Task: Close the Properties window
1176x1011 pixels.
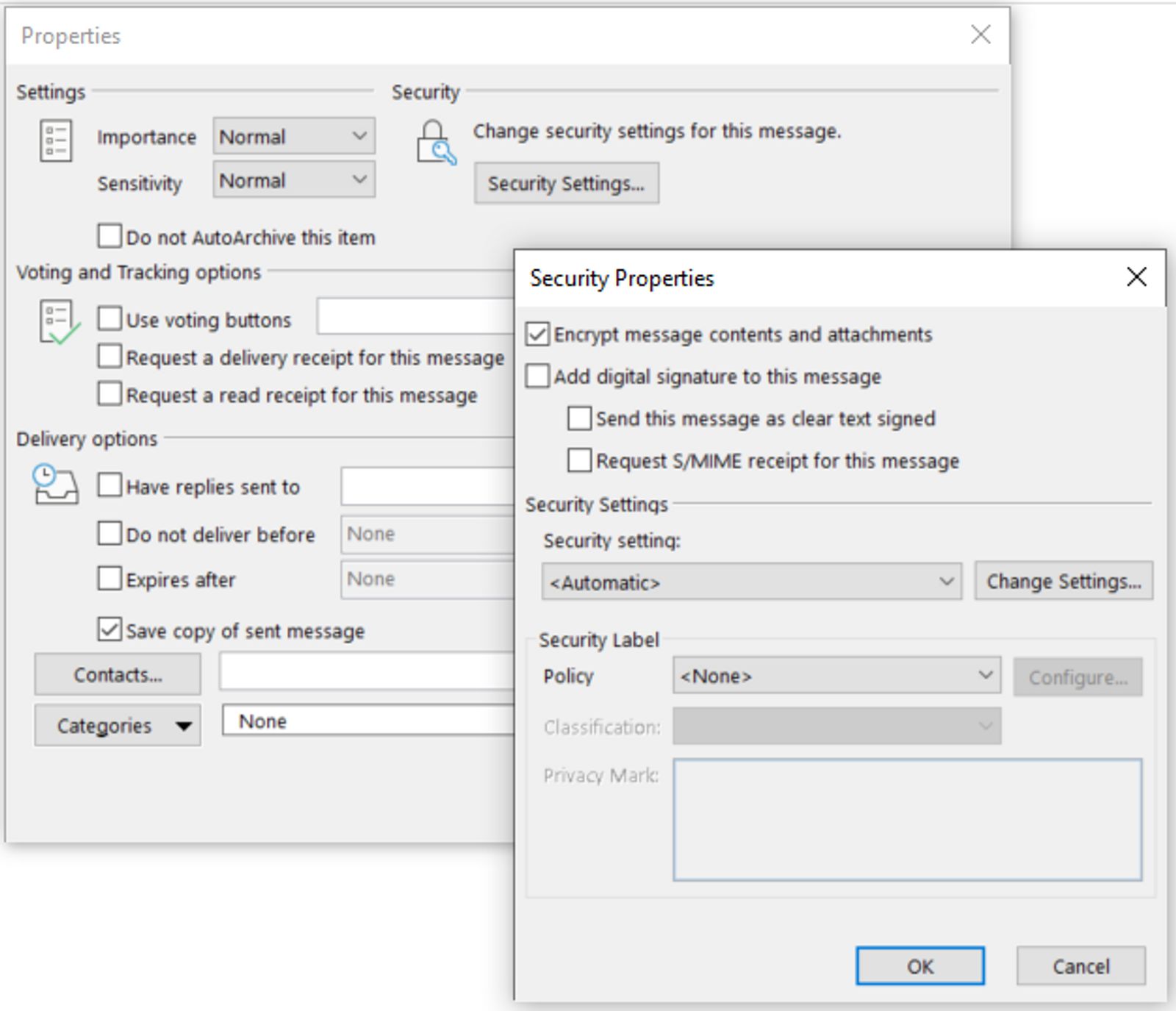Action: (x=980, y=34)
